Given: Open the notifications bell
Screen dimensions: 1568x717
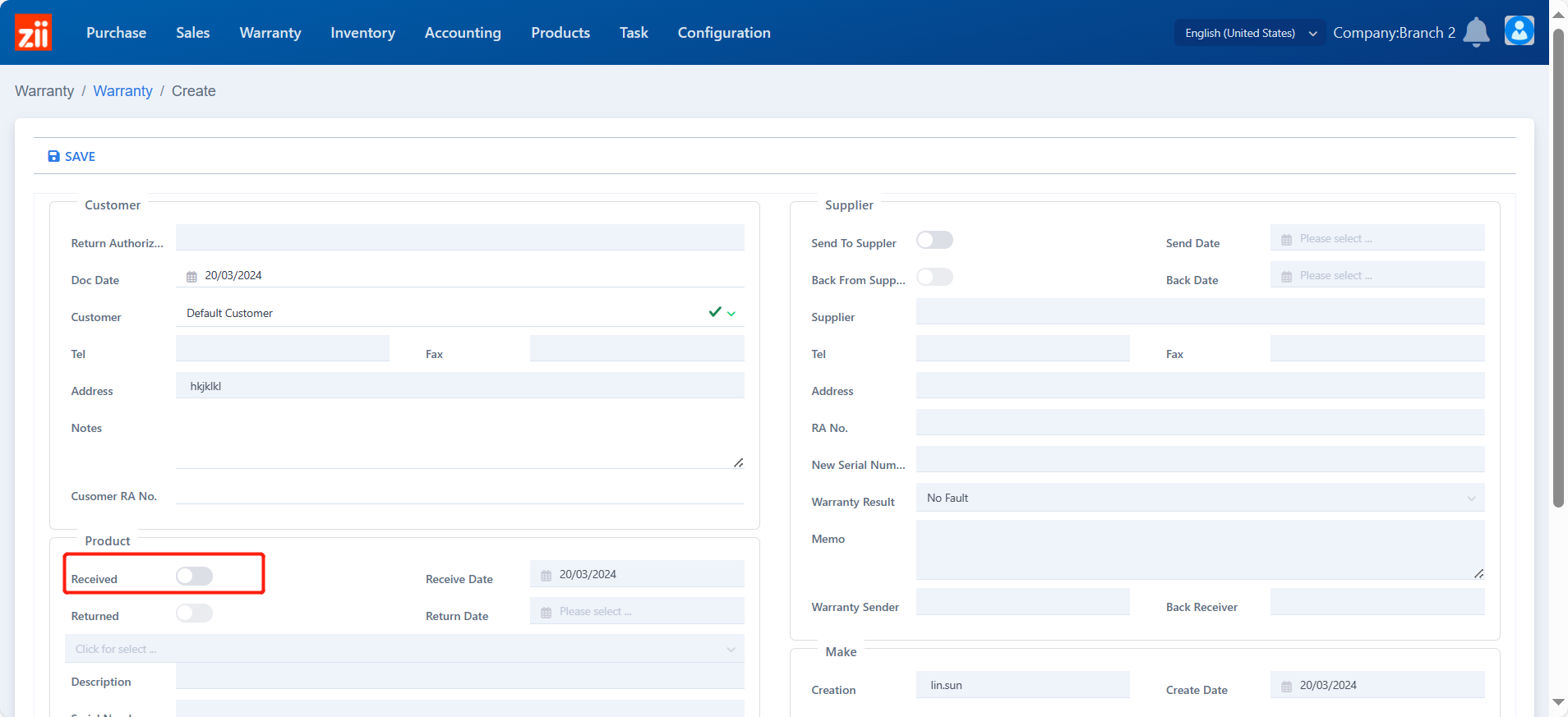Looking at the screenshot, I should coord(1476,33).
